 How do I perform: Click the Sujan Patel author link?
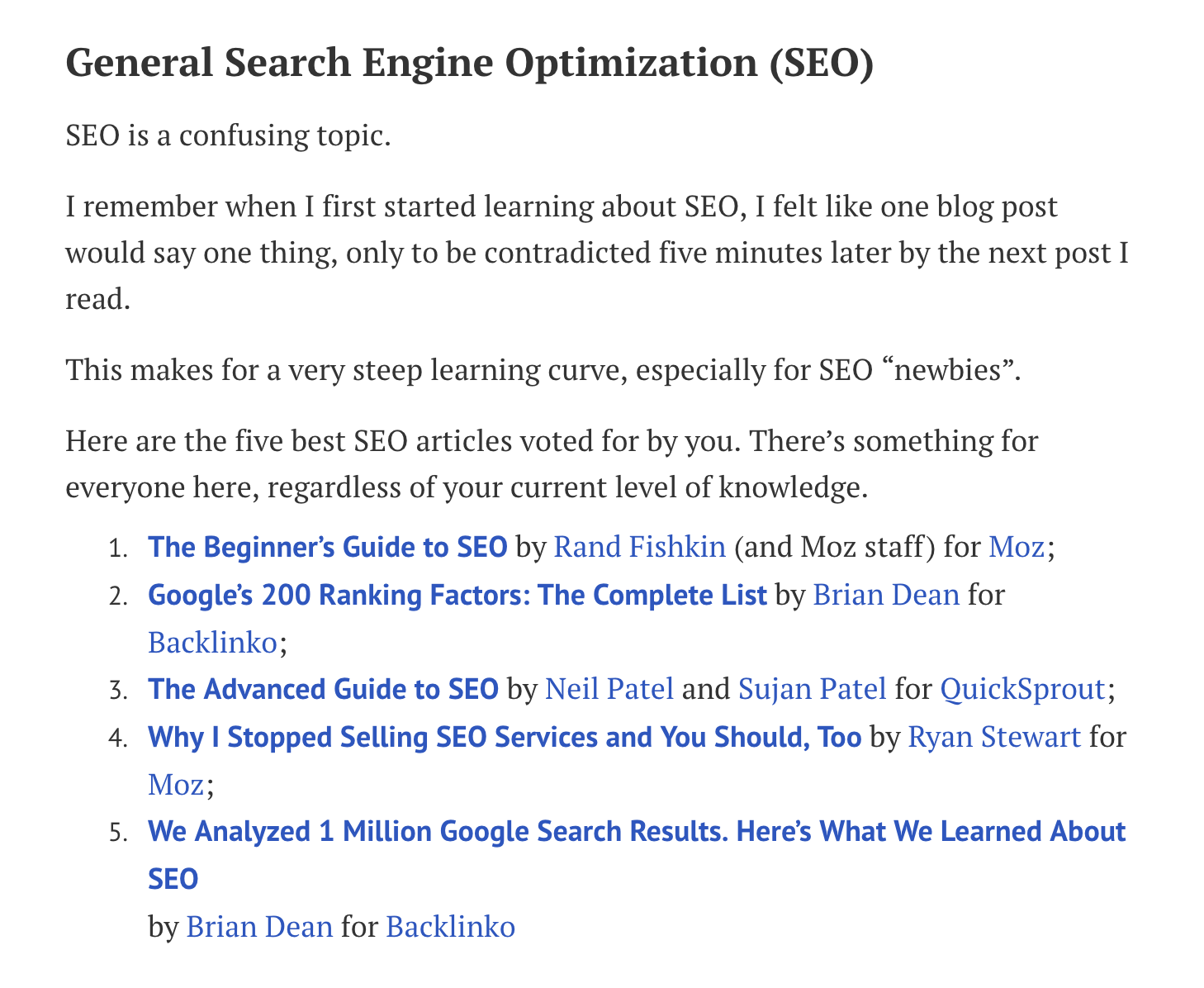pyautogui.click(x=812, y=689)
